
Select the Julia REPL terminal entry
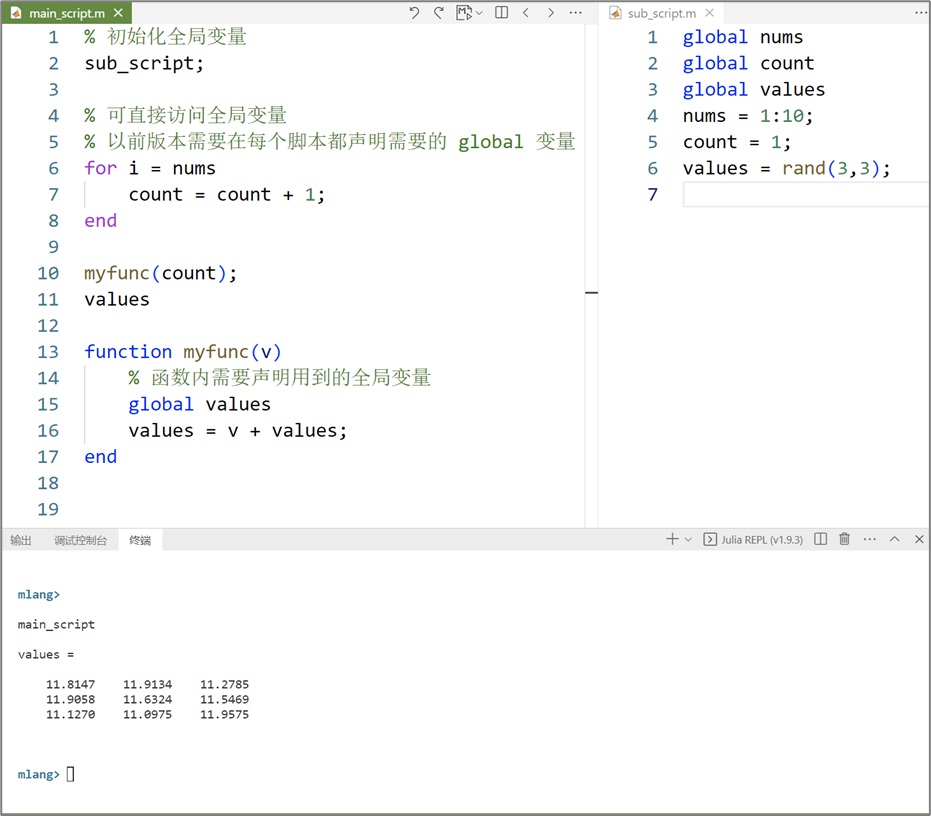pyautogui.click(x=752, y=538)
